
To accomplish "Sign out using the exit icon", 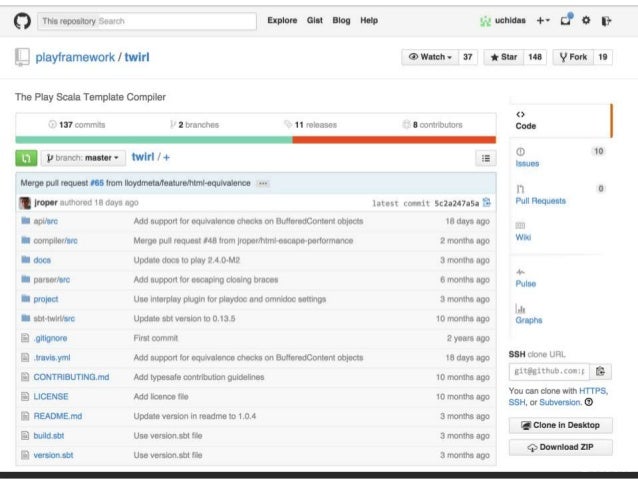I will (x=606, y=20).
